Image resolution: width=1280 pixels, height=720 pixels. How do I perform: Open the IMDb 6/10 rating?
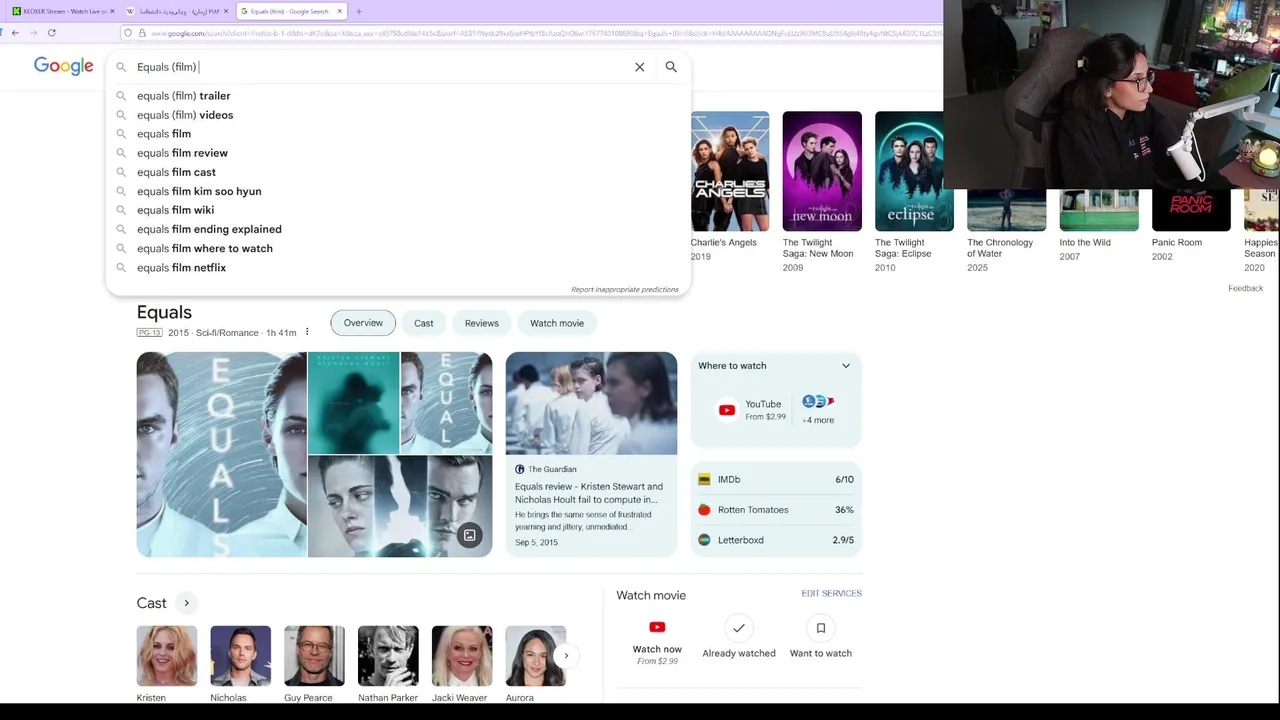776,480
